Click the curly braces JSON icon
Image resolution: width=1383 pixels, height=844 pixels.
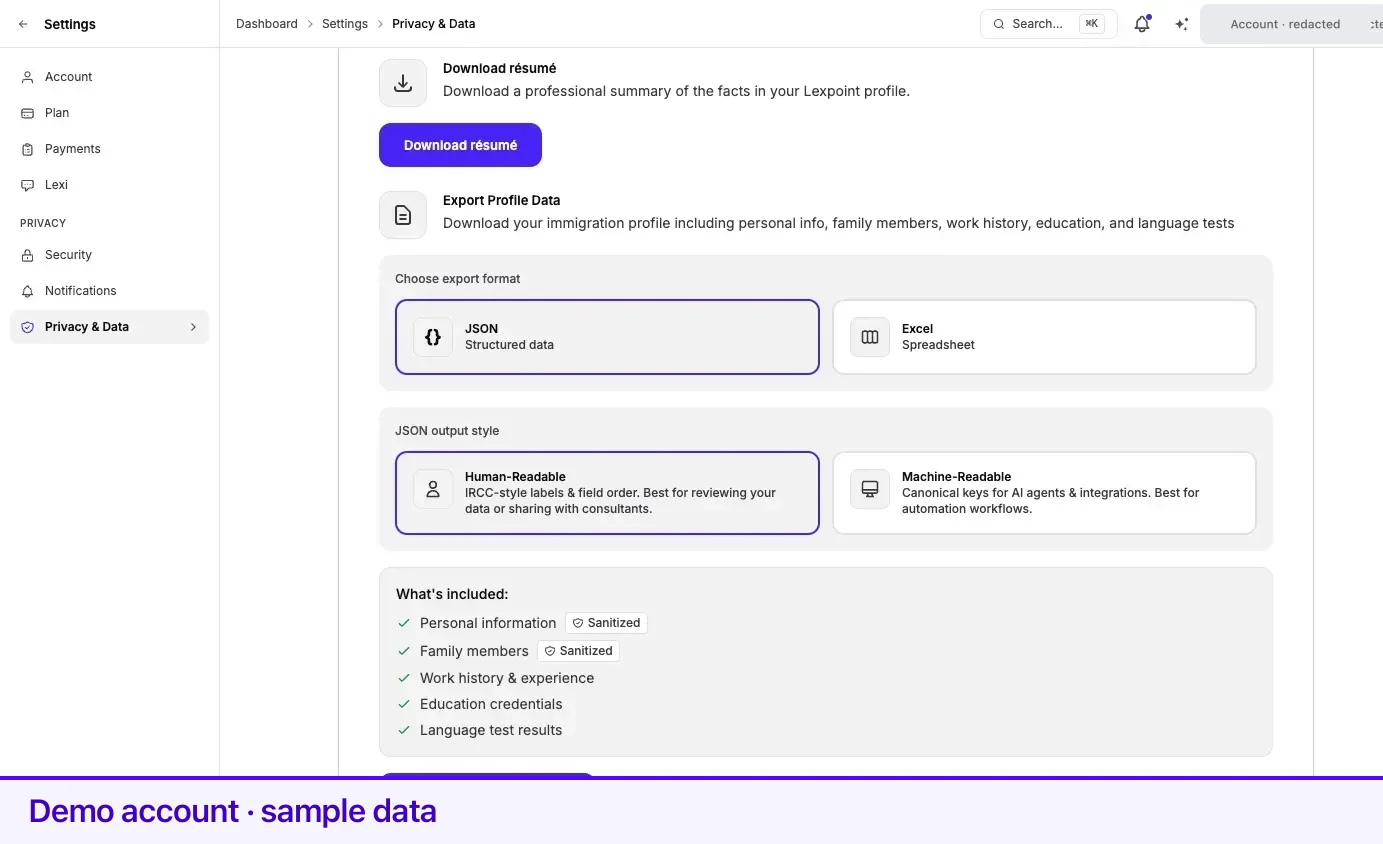click(x=433, y=337)
